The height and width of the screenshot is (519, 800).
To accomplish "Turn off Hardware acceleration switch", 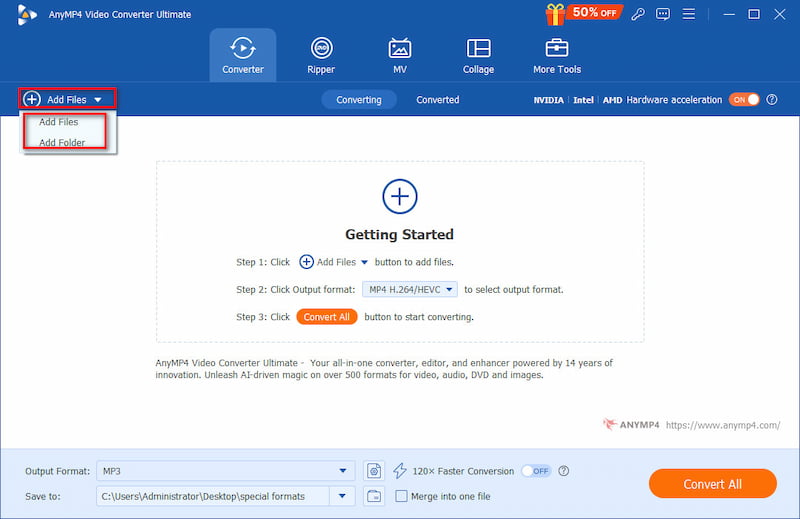I will point(744,100).
